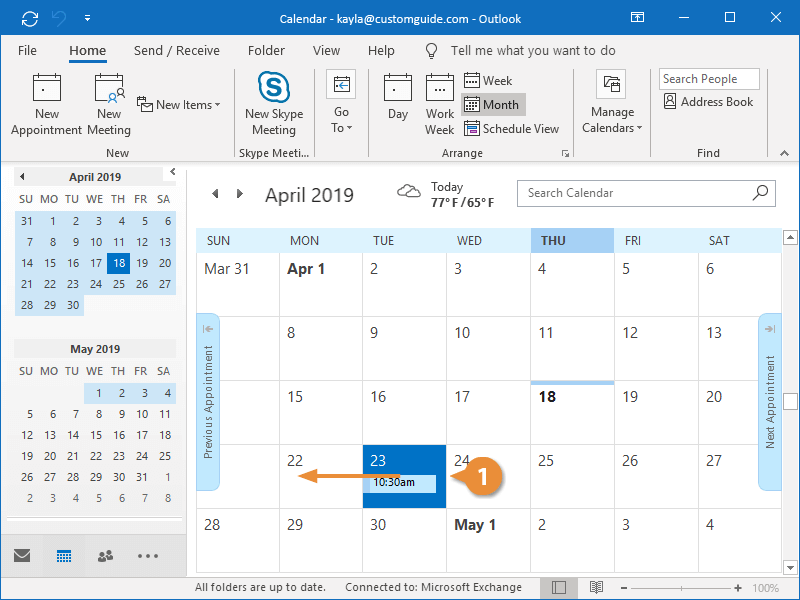Click the Search Calendar field
This screenshot has height=600, width=800.
646,193
